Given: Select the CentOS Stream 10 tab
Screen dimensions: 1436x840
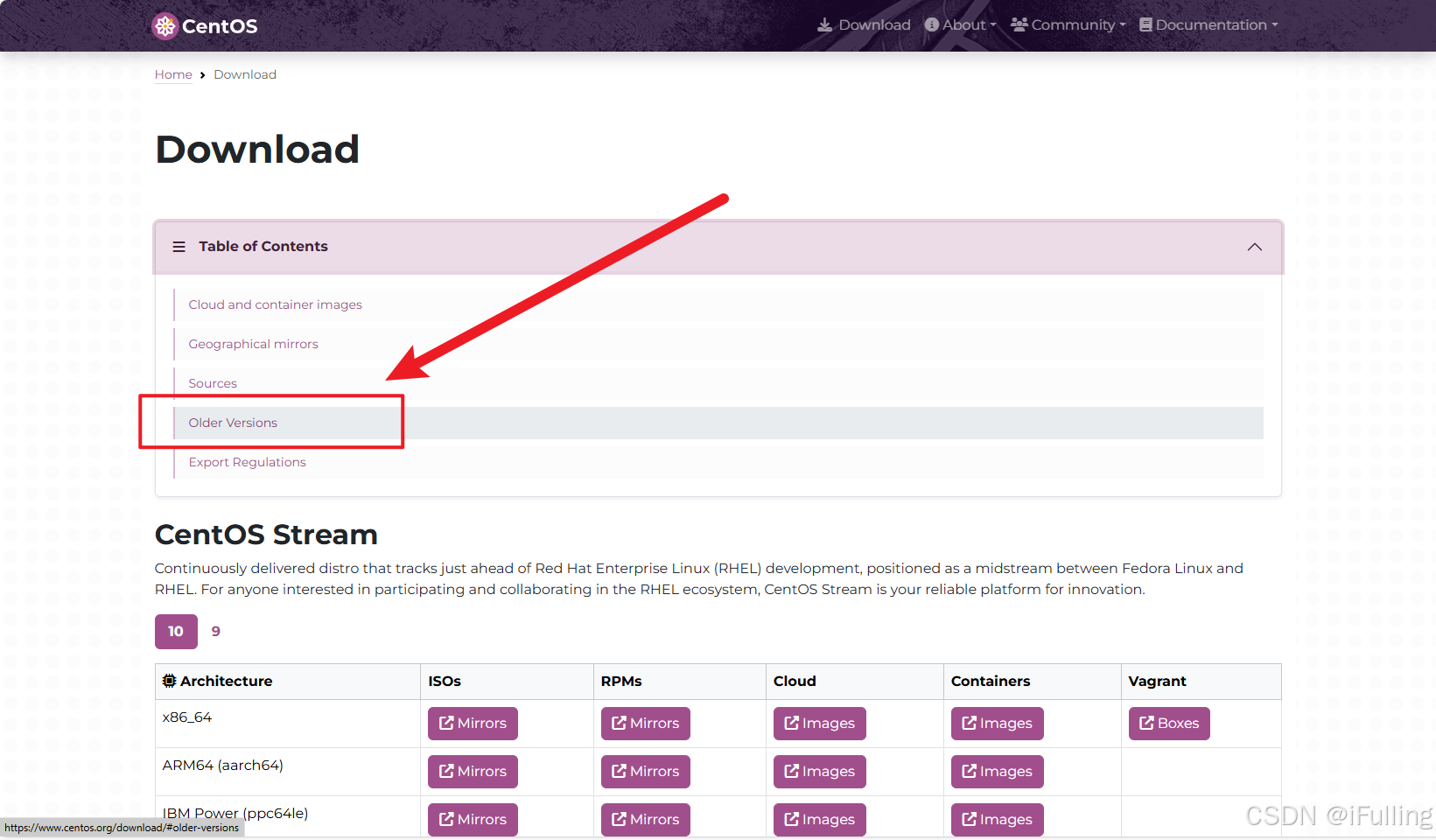Looking at the screenshot, I should click(176, 632).
